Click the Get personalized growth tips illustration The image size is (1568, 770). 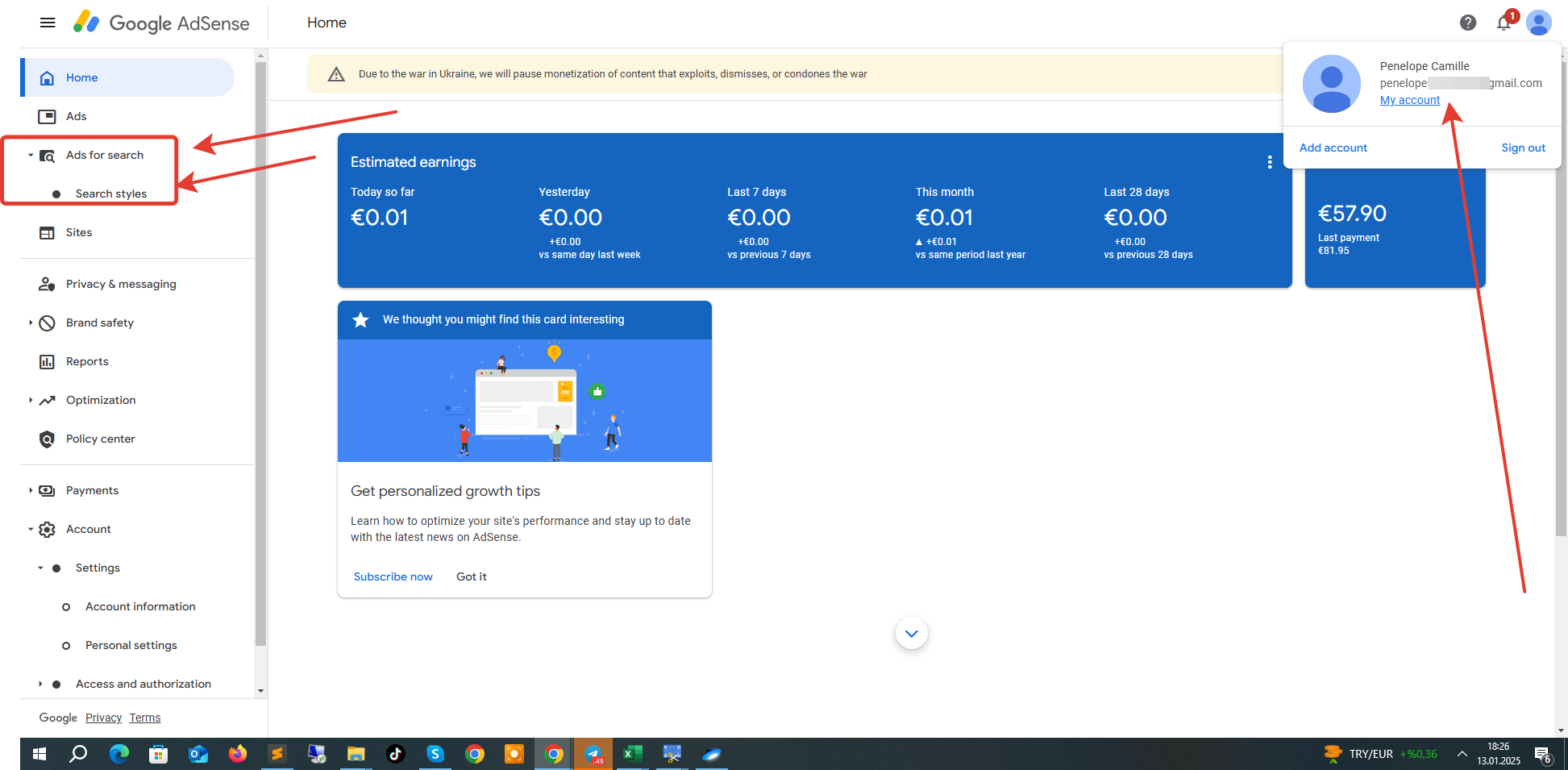[x=525, y=401]
